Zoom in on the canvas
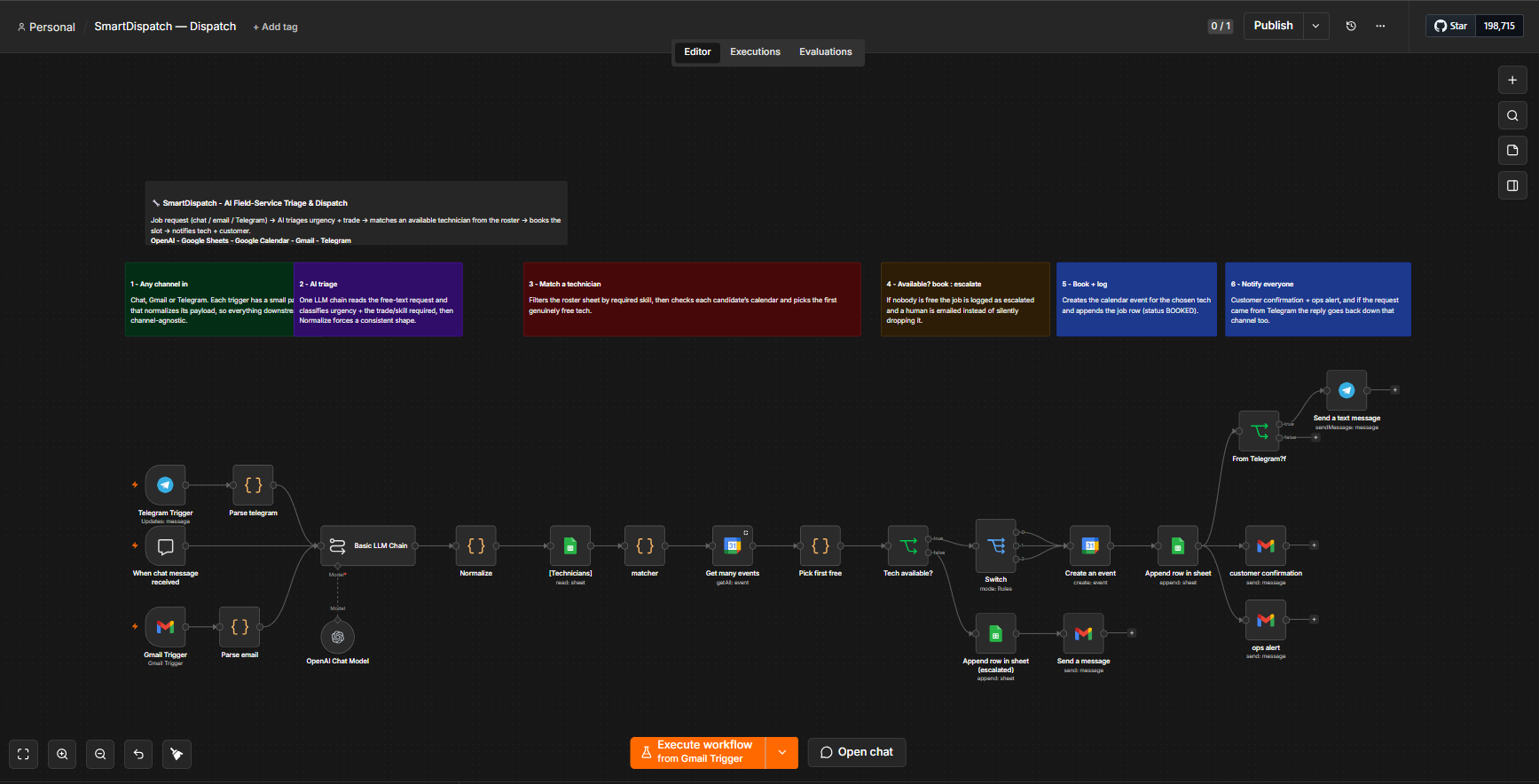Viewport: 1539px width, 784px height. click(62, 754)
